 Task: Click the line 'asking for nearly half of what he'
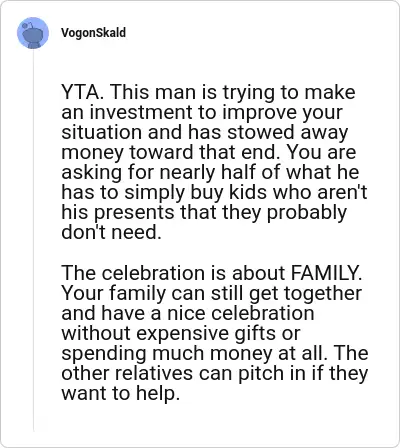pos(210,172)
